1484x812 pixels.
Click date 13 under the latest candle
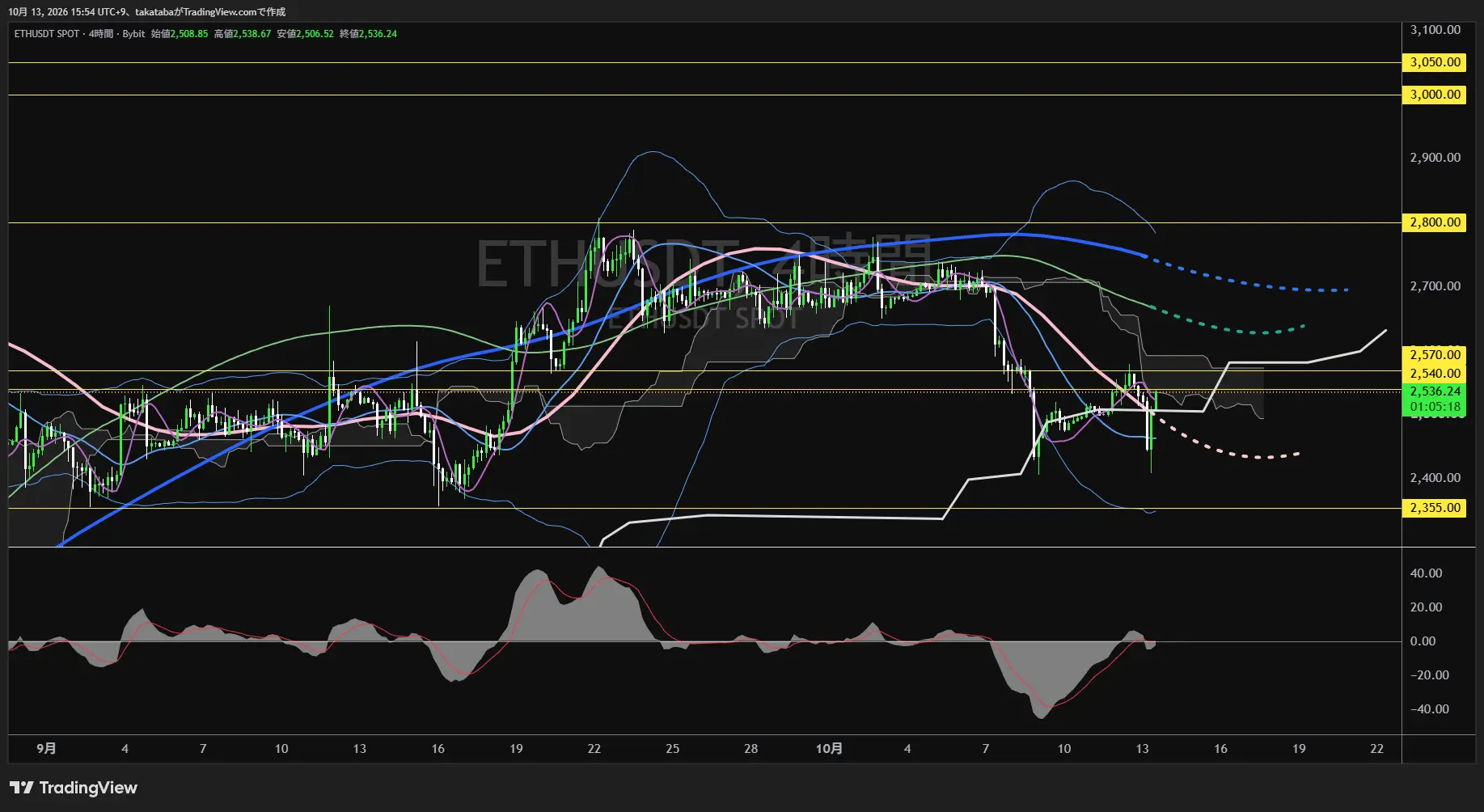[1142, 749]
